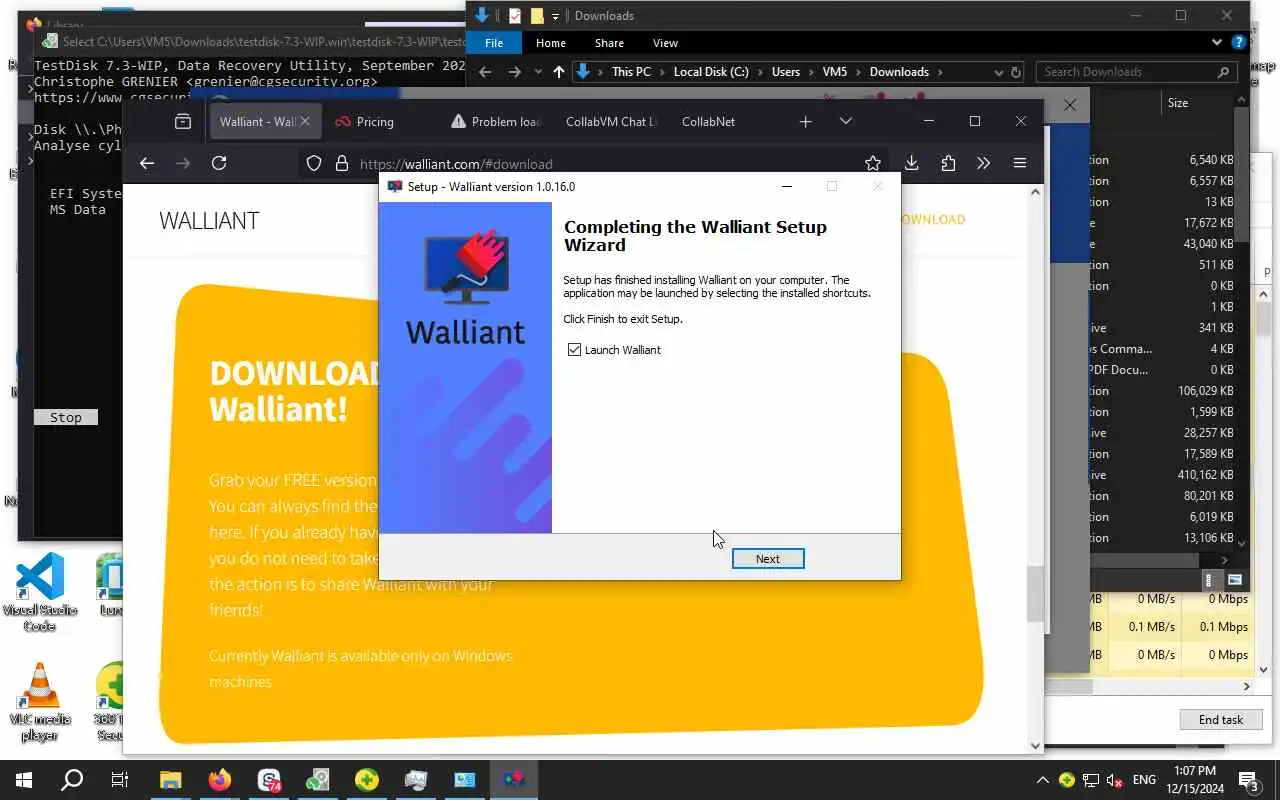Image resolution: width=1280 pixels, height=800 pixels.
Task: Click the Firefox forward arrow button
Action: click(183, 163)
